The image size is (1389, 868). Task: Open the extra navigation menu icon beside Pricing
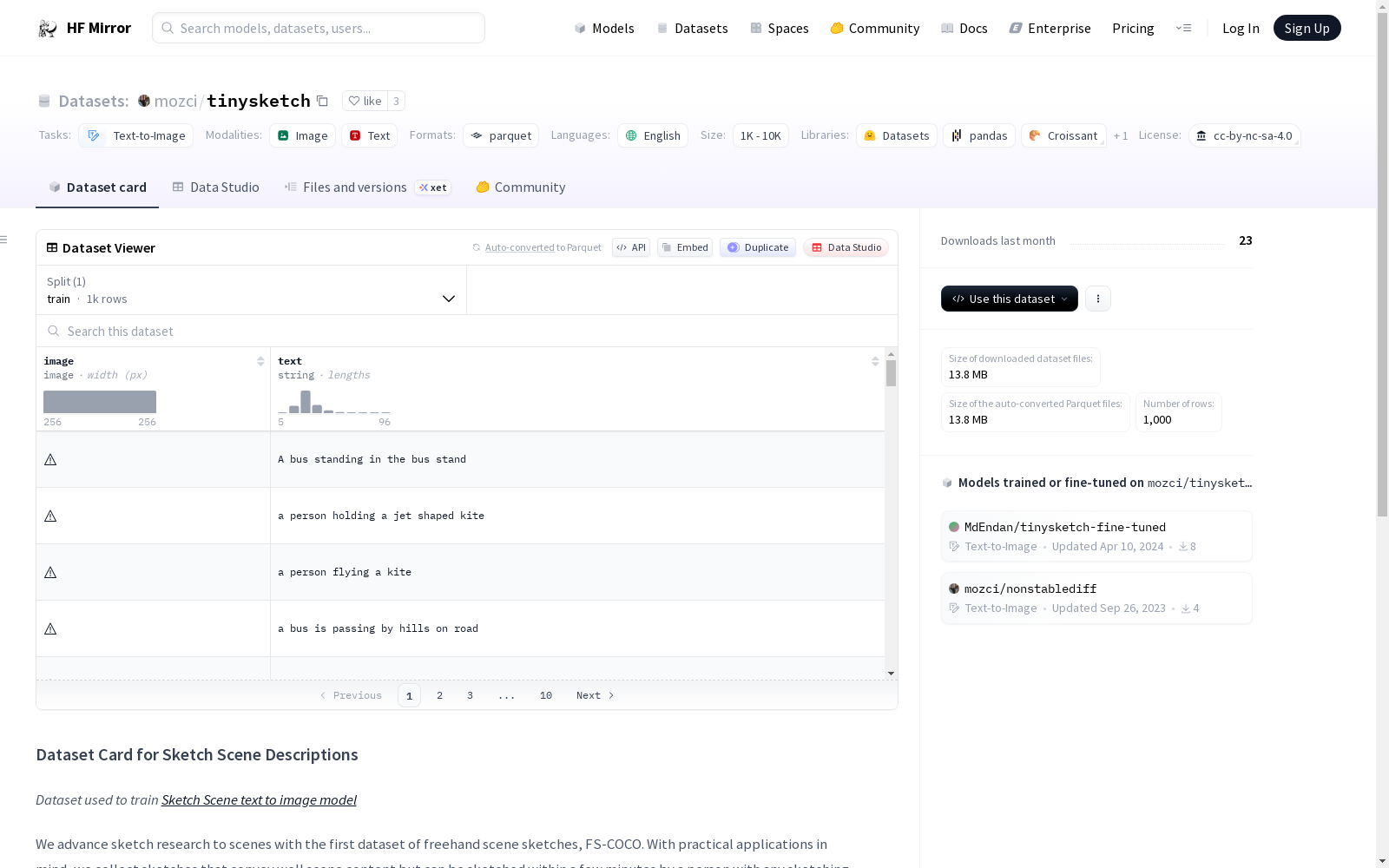tap(1183, 28)
